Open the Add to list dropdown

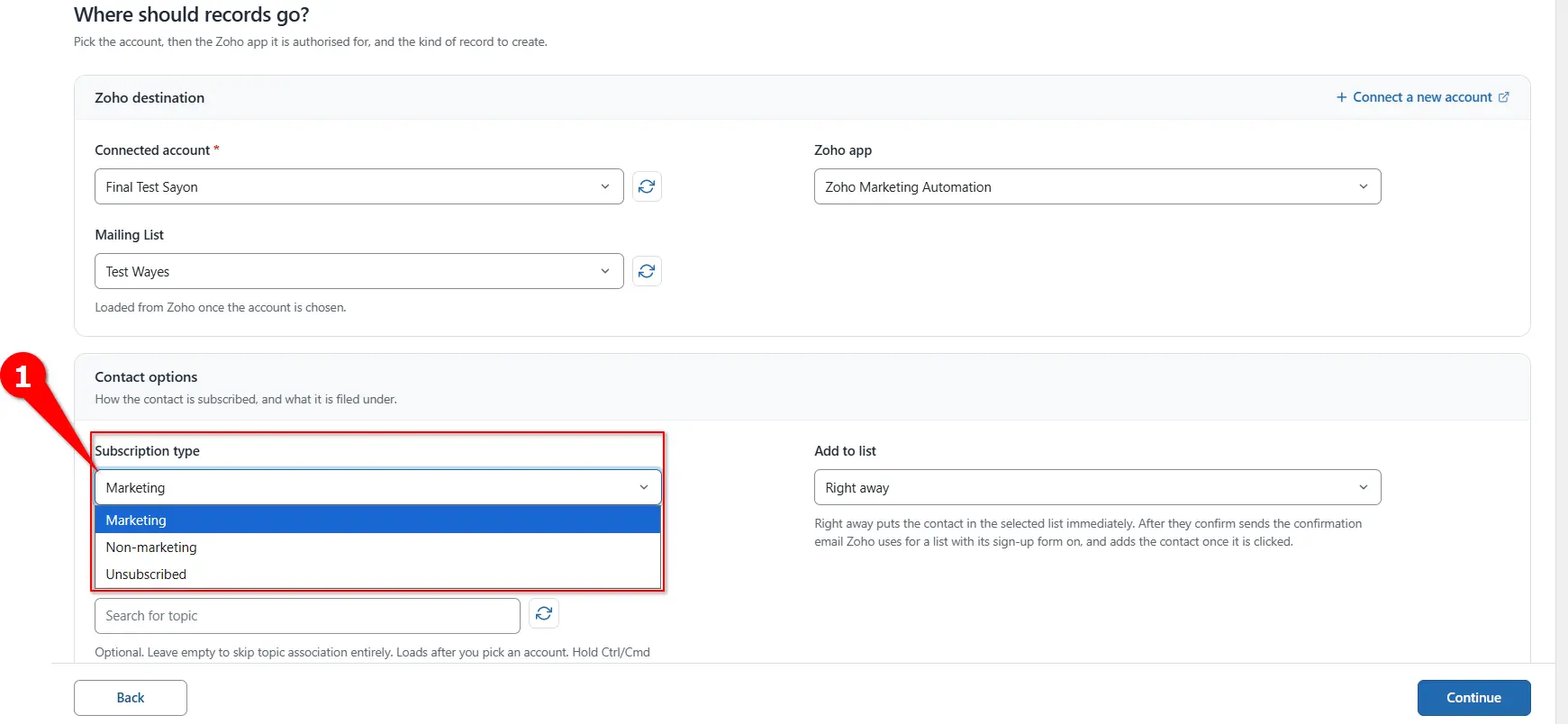point(1097,487)
